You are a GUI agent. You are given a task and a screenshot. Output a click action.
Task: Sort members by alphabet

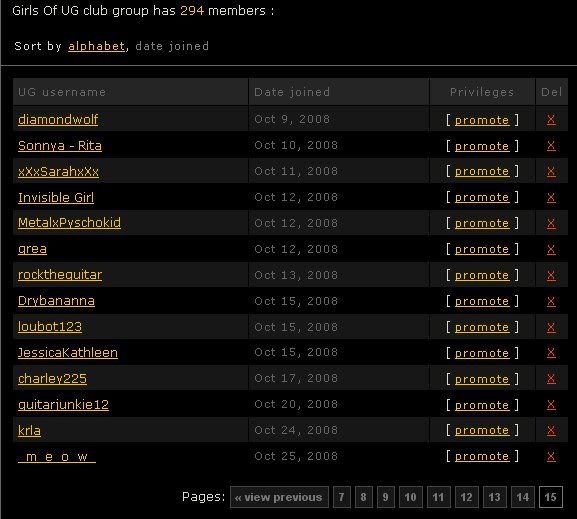(96, 46)
